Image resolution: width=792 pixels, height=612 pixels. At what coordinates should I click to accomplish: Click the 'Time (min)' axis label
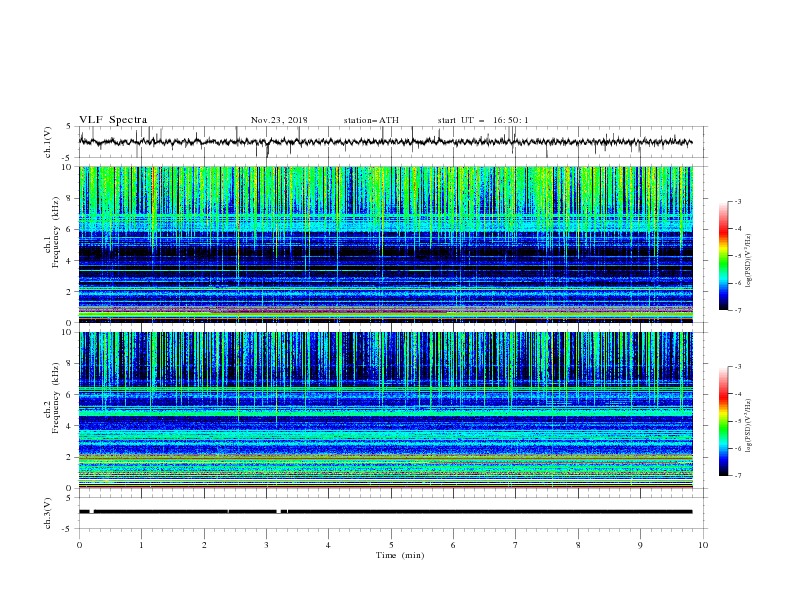(400, 555)
